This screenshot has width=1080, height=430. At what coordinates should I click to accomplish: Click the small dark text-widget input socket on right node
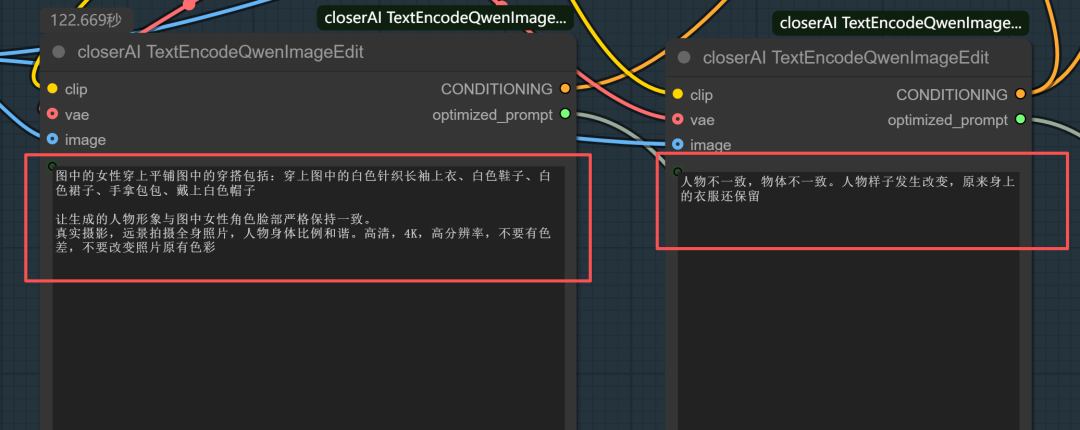678,172
